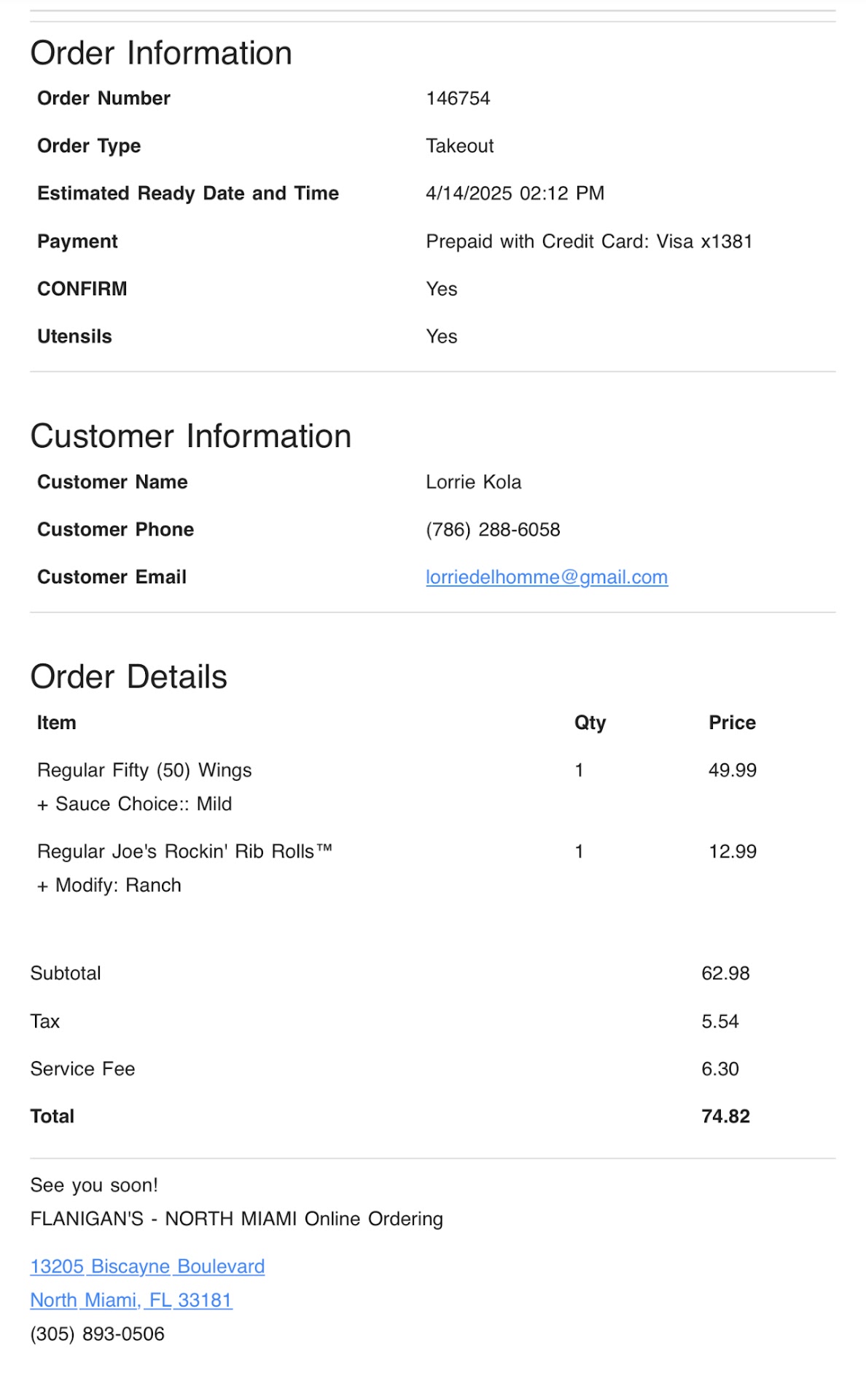Click the order number 146754
The height and width of the screenshot is (1400, 866).
pos(458,98)
